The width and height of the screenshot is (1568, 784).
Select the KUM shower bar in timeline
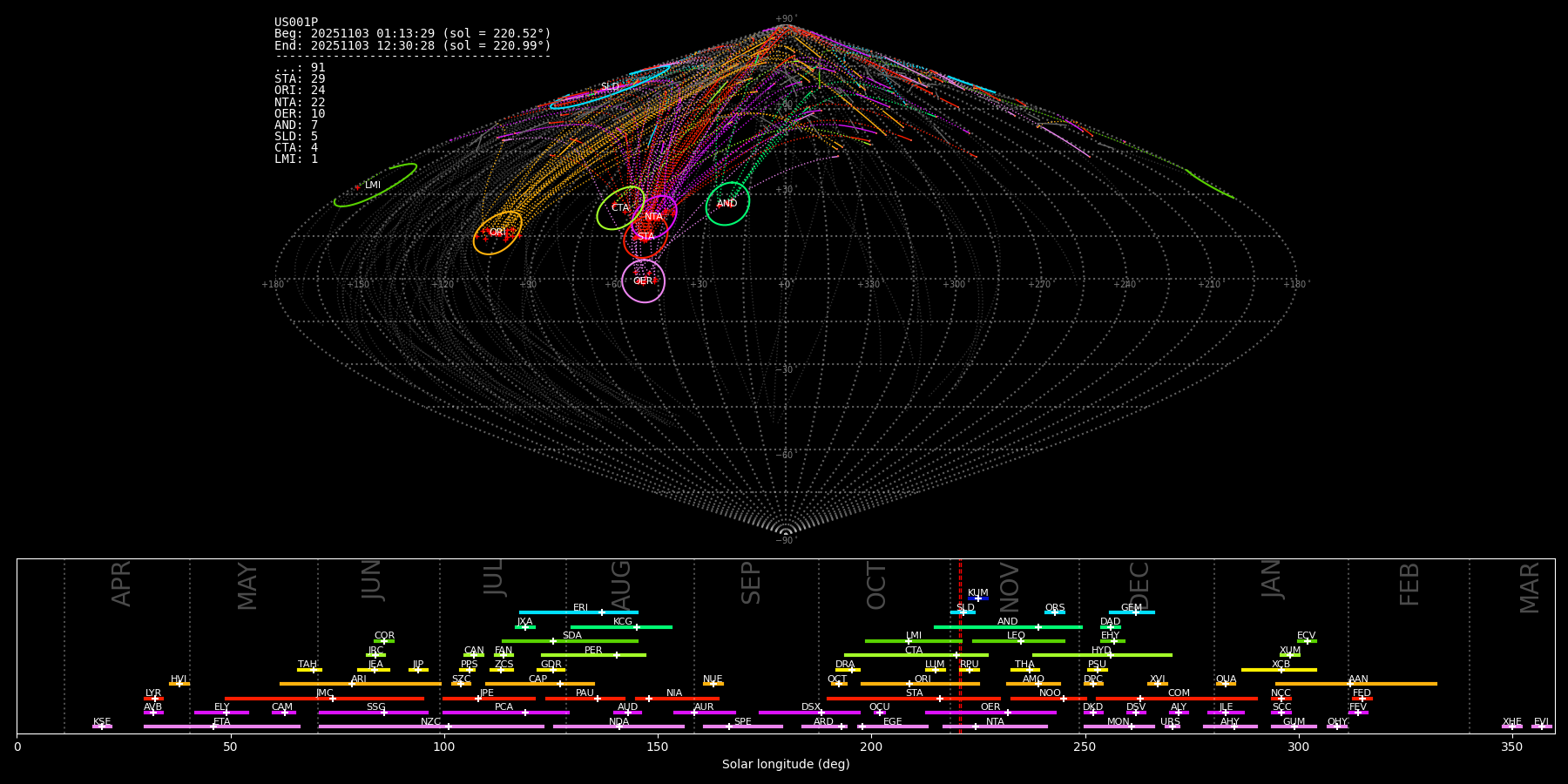click(x=978, y=598)
